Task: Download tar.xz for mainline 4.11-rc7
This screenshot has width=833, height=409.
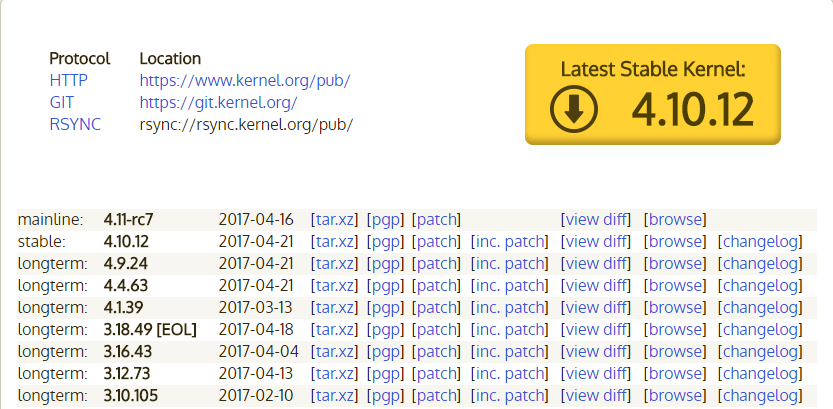Action: [335, 219]
